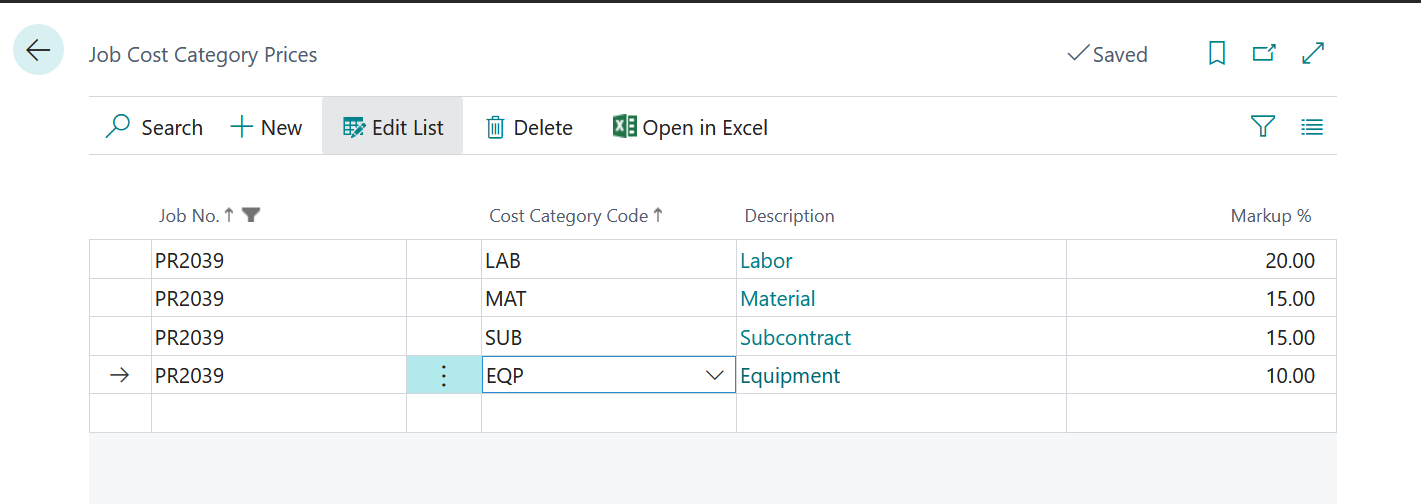Click Delete in the action bar
The width and height of the screenshot is (1421, 504).
529,127
